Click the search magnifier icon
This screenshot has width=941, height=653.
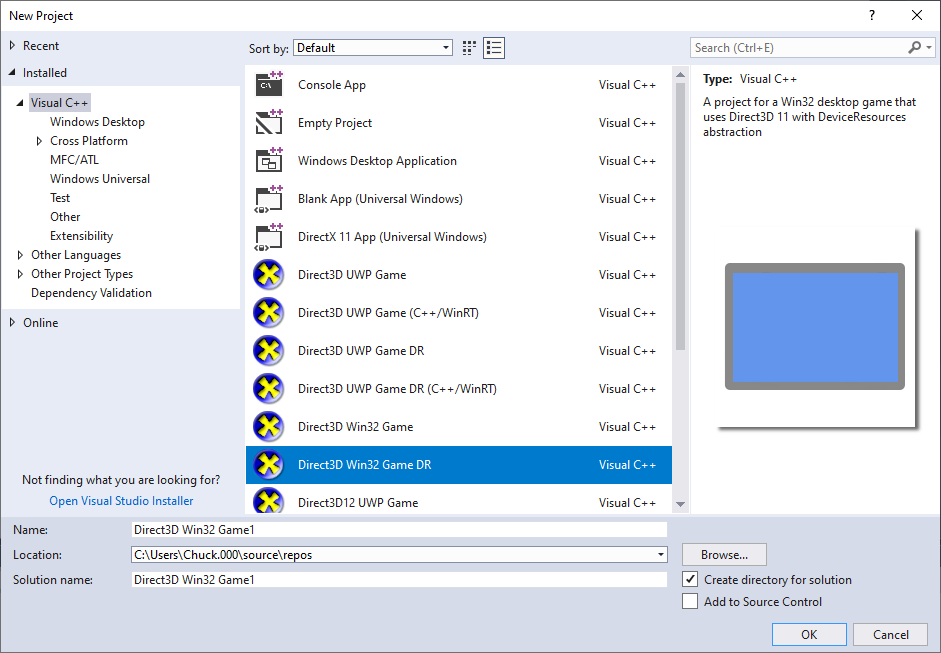coord(913,47)
